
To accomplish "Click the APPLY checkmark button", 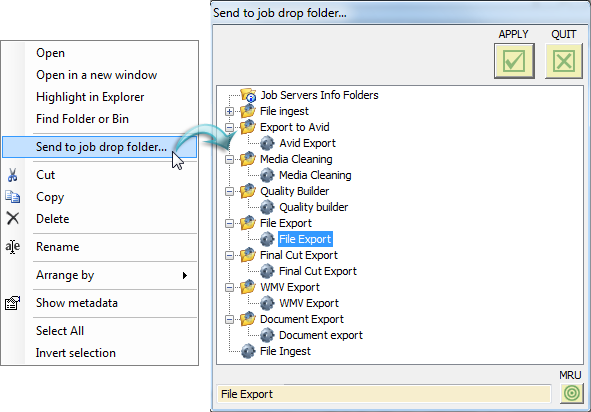I will click(x=514, y=61).
